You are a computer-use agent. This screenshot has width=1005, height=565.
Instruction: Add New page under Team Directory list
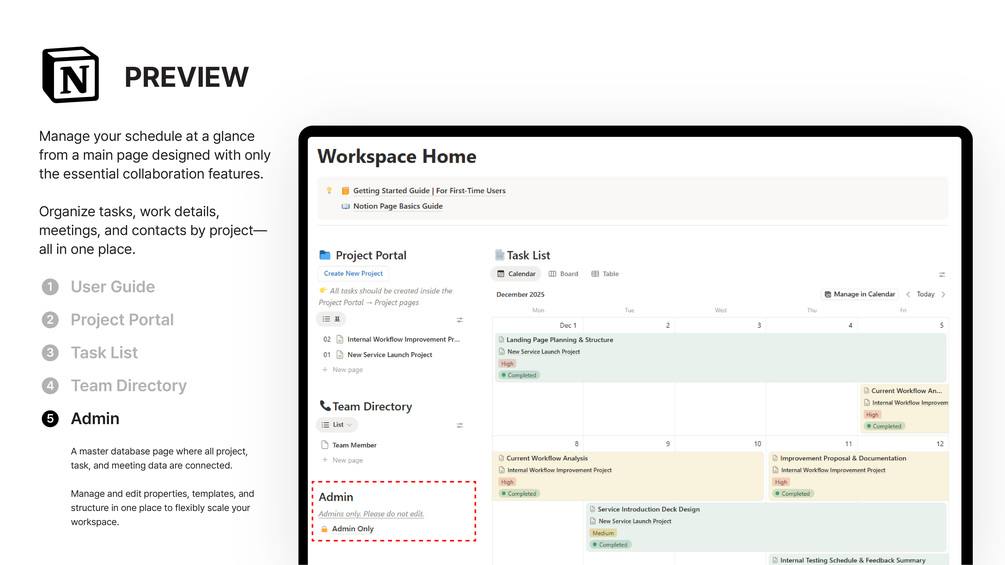(x=342, y=460)
